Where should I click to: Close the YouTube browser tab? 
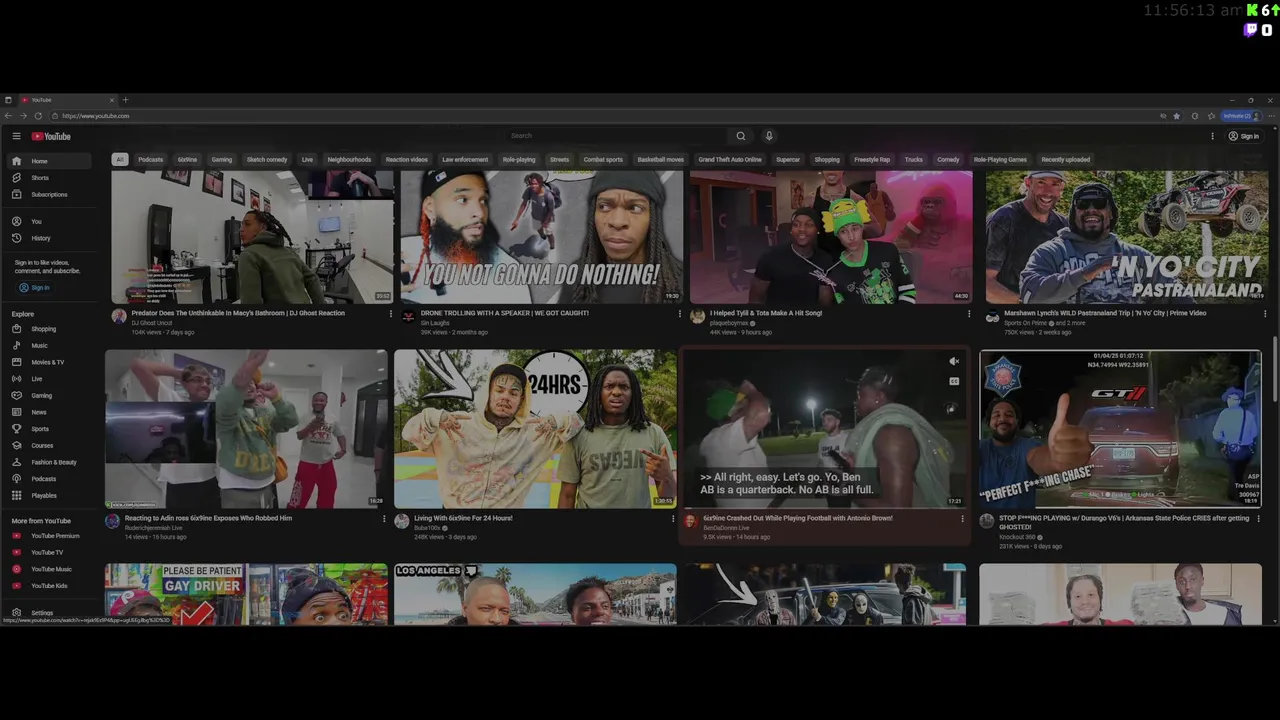coord(112,100)
